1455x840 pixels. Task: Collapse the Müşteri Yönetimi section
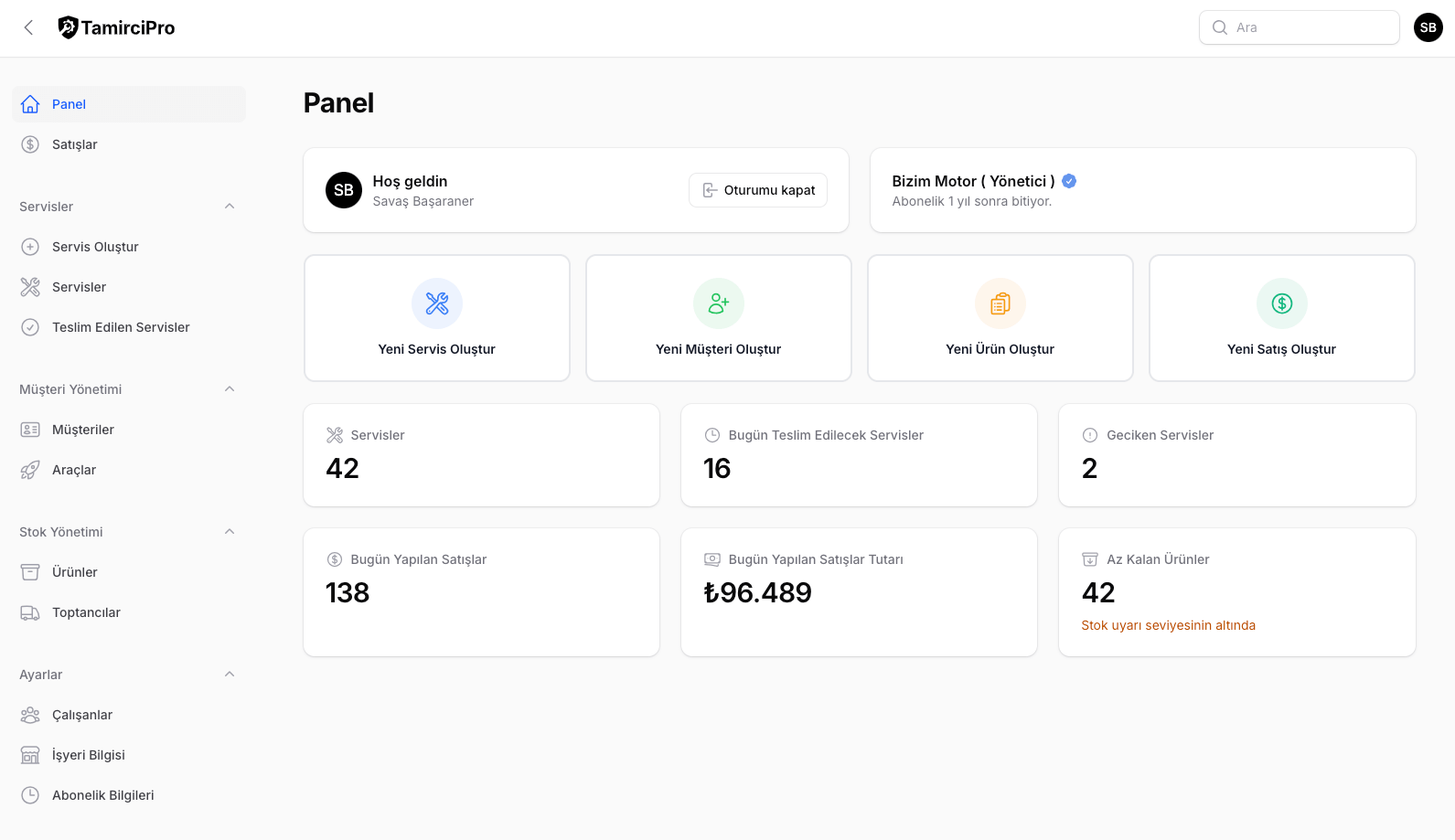230,389
